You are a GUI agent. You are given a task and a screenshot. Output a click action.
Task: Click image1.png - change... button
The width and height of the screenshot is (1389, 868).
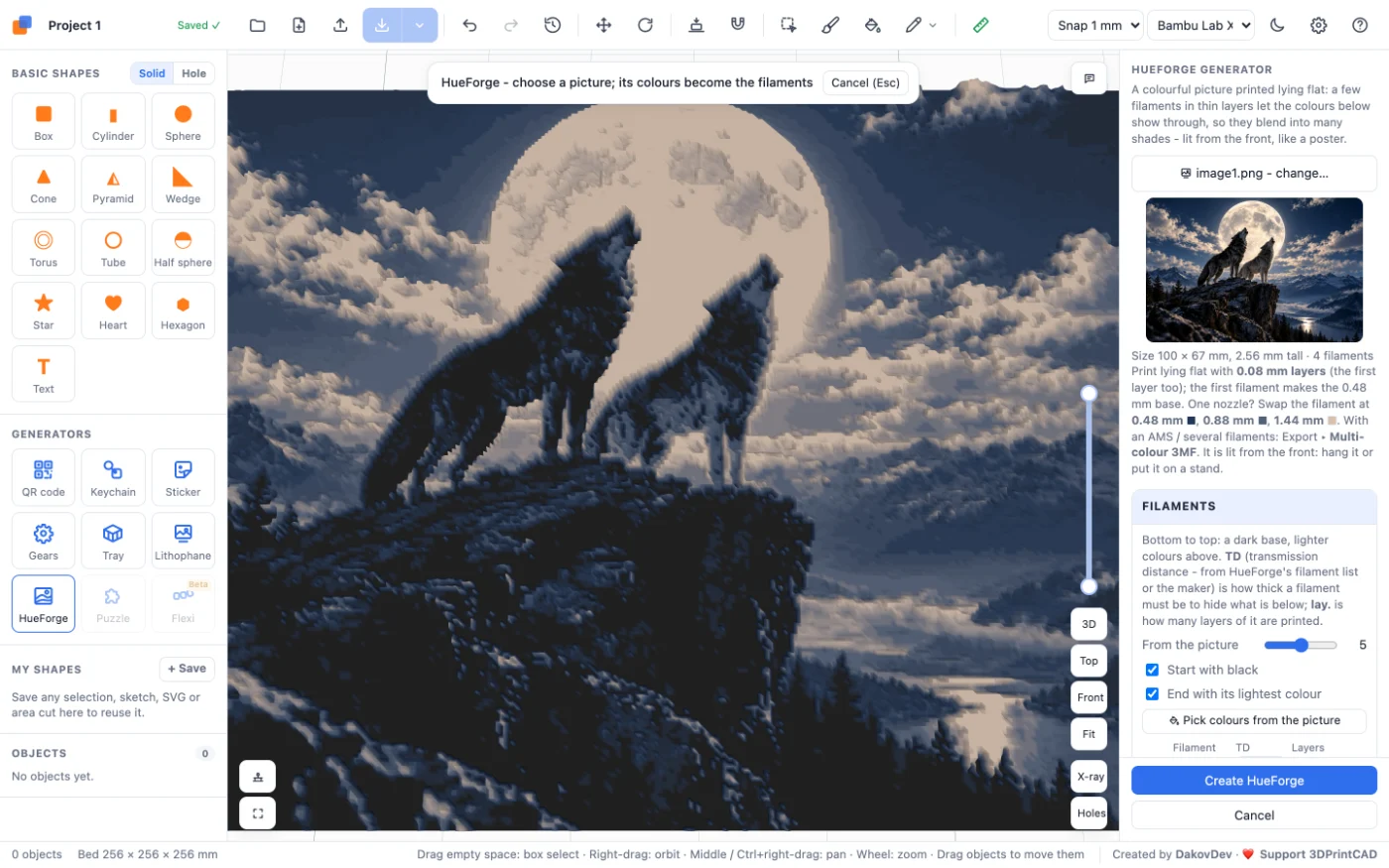1254,174
